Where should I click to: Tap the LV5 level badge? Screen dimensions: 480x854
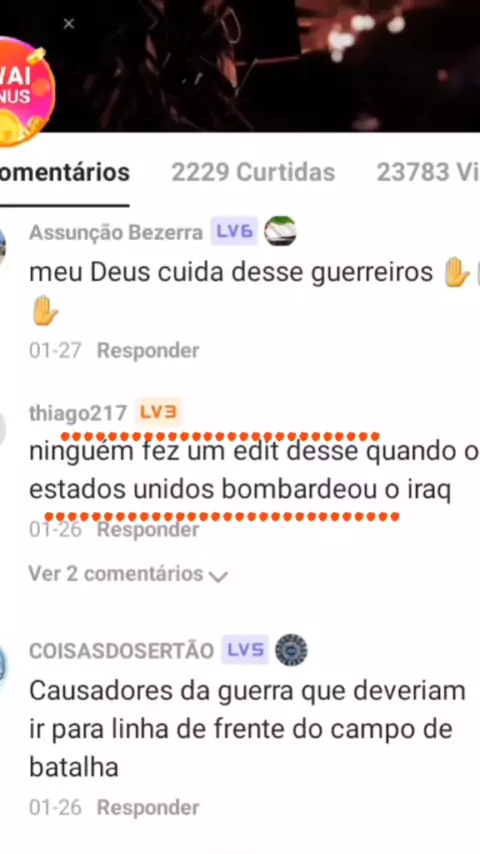click(x=245, y=650)
